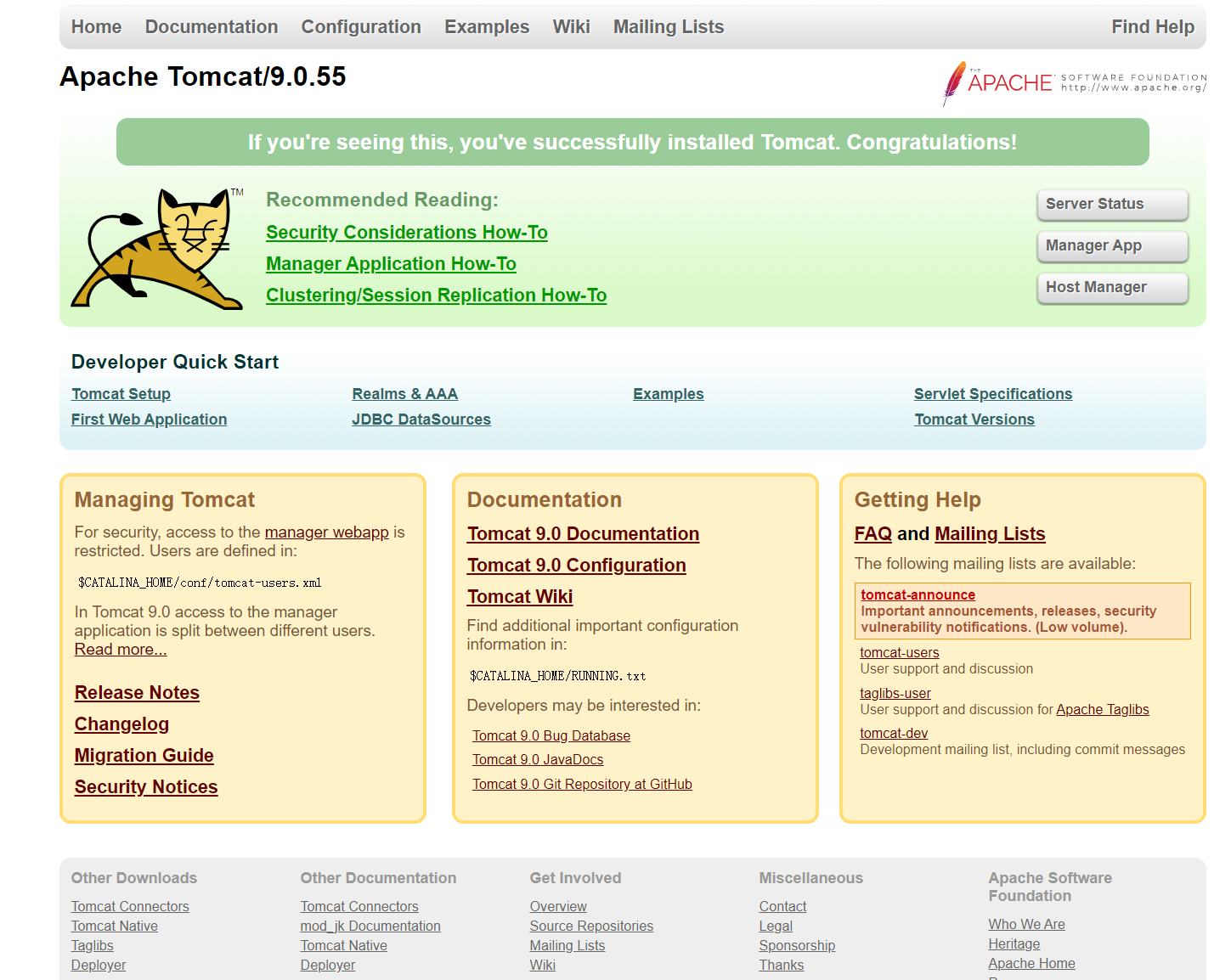
Task: Open the Contact footer link
Action: 782,907
